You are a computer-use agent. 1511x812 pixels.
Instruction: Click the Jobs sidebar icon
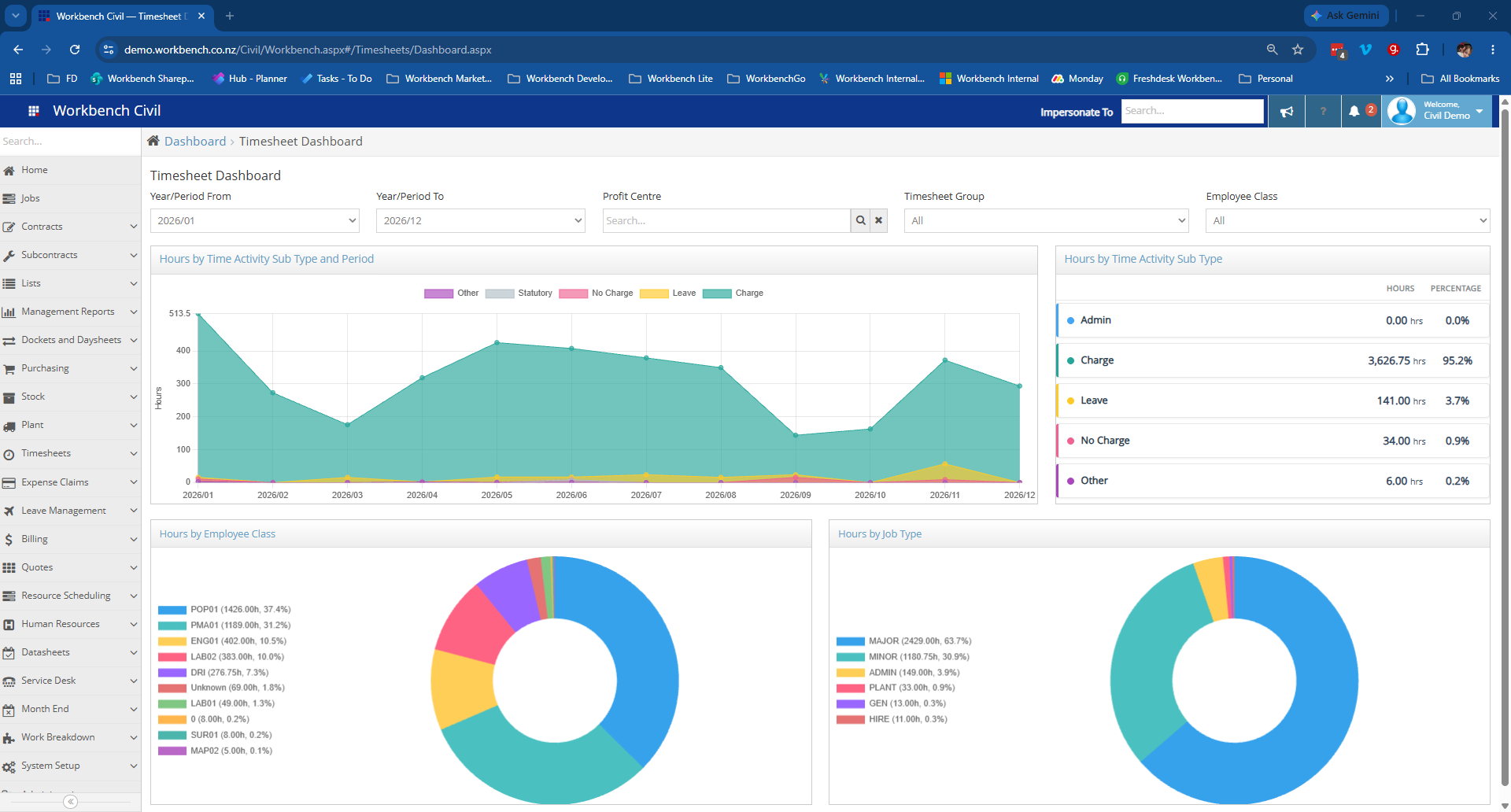point(9,198)
